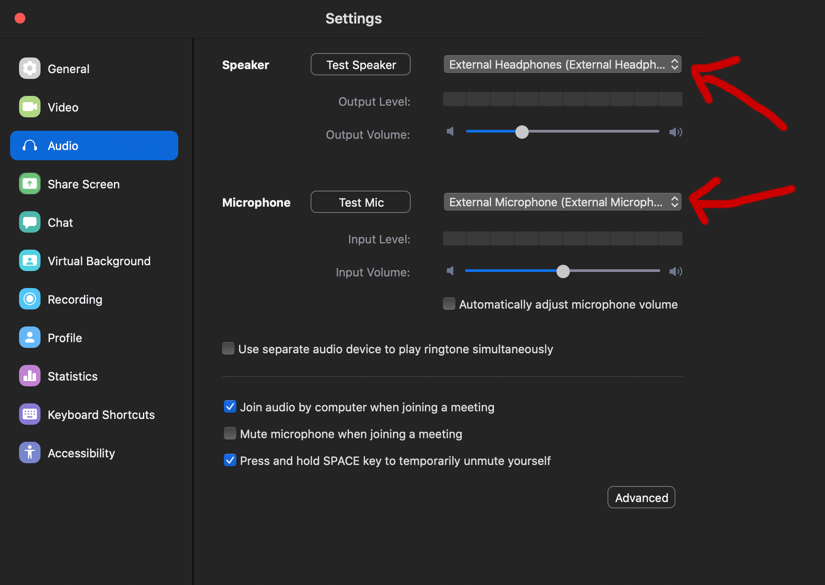
Task: Uncheck Join audio by computer option
Action: click(230, 406)
